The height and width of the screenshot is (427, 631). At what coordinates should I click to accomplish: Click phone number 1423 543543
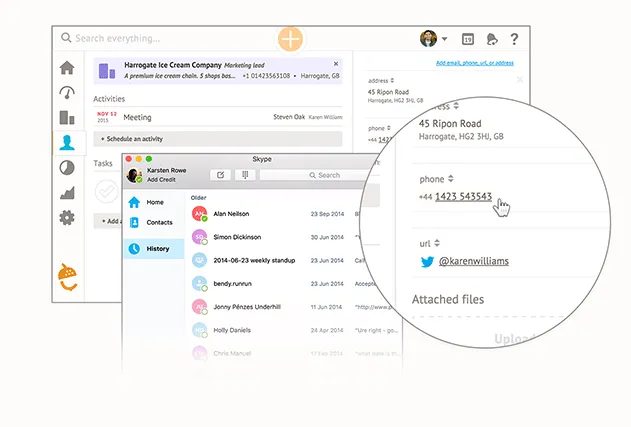click(x=463, y=196)
